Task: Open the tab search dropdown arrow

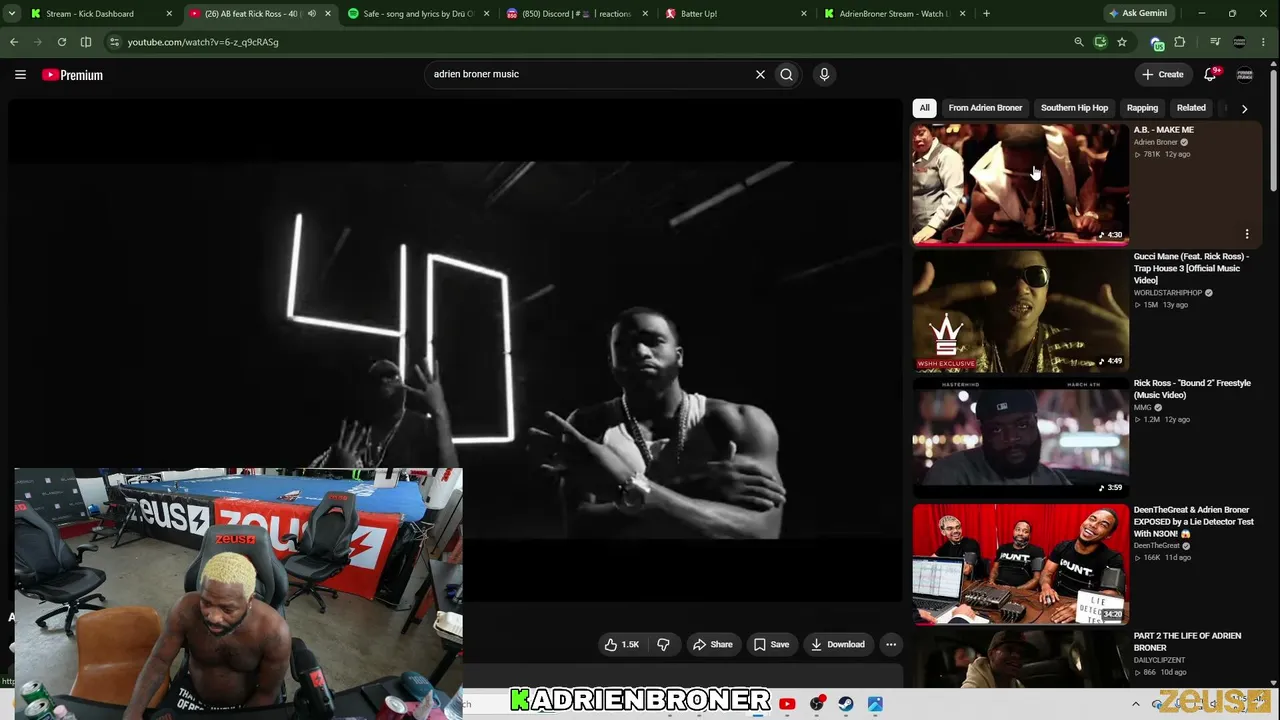Action: click(12, 14)
